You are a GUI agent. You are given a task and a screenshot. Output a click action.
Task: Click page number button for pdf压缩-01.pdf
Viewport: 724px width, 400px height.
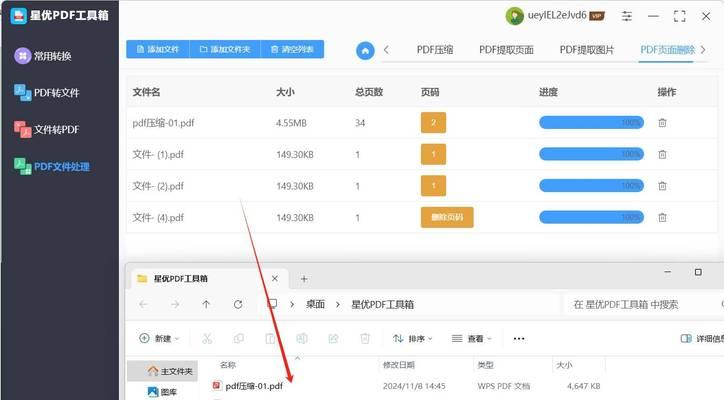click(x=433, y=122)
